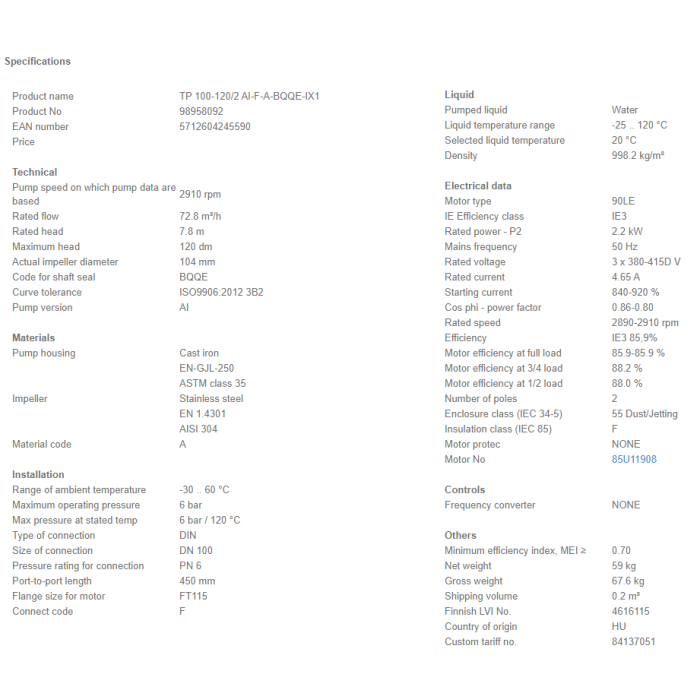Click the Electrical data heading
Image resolution: width=700 pixels, height=700 pixels.
(478, 186)
